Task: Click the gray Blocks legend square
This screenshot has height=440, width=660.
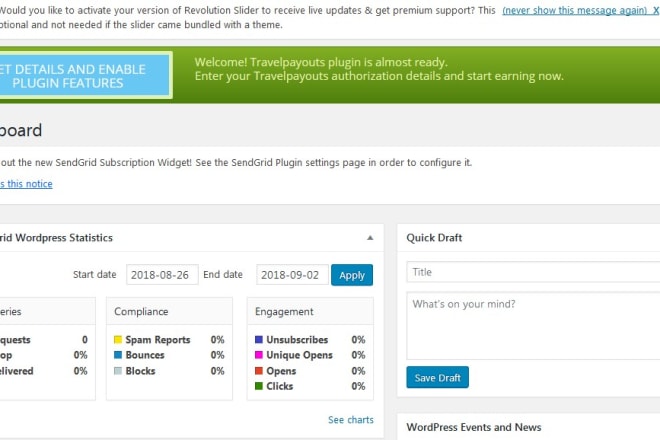Action: point(118,371)
